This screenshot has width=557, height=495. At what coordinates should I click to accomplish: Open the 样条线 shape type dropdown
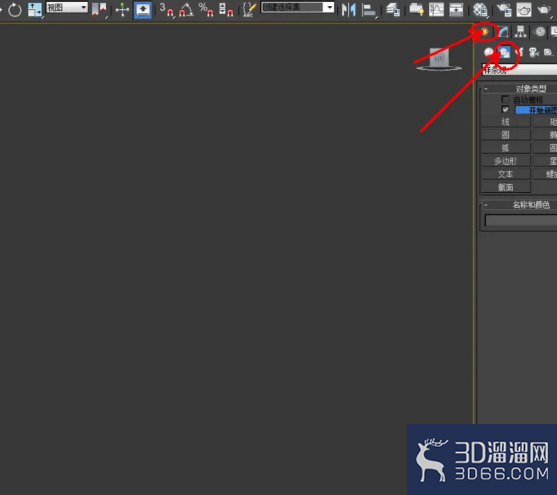519,70
